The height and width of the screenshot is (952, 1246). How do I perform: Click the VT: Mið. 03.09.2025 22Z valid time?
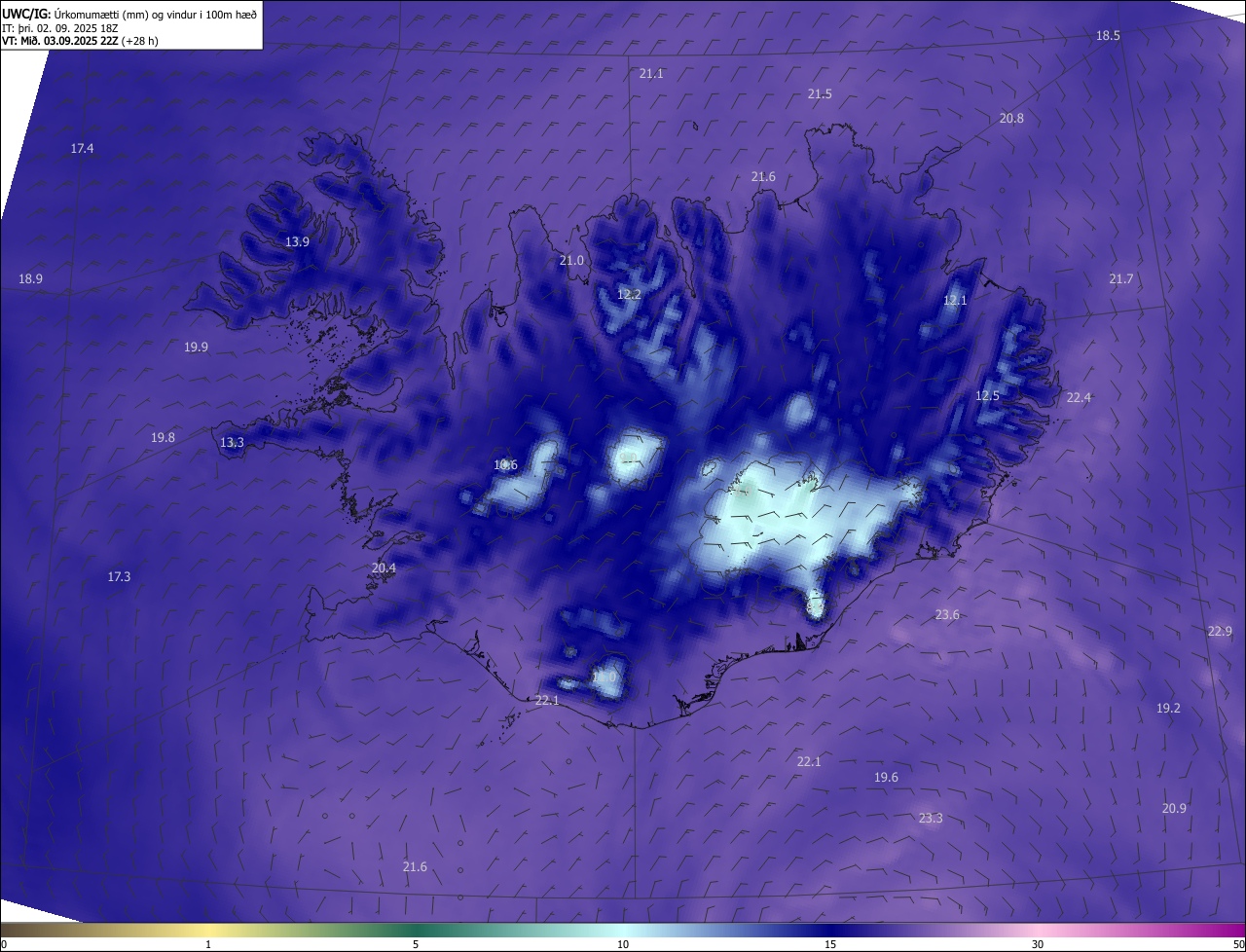80,42
